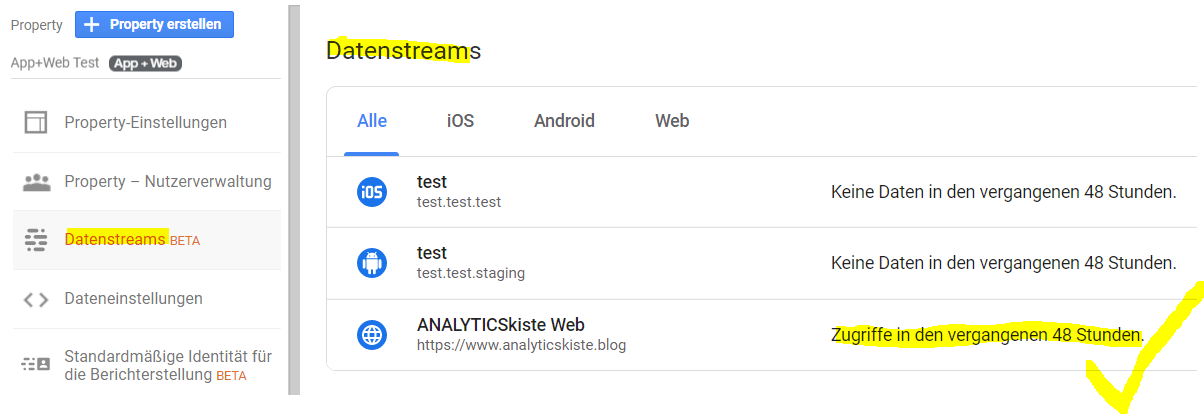The width and height of the screenshot is (1204, 414).
Task: Click the Standardmäßige Identität icon
Action: click(x=36, y=365)
